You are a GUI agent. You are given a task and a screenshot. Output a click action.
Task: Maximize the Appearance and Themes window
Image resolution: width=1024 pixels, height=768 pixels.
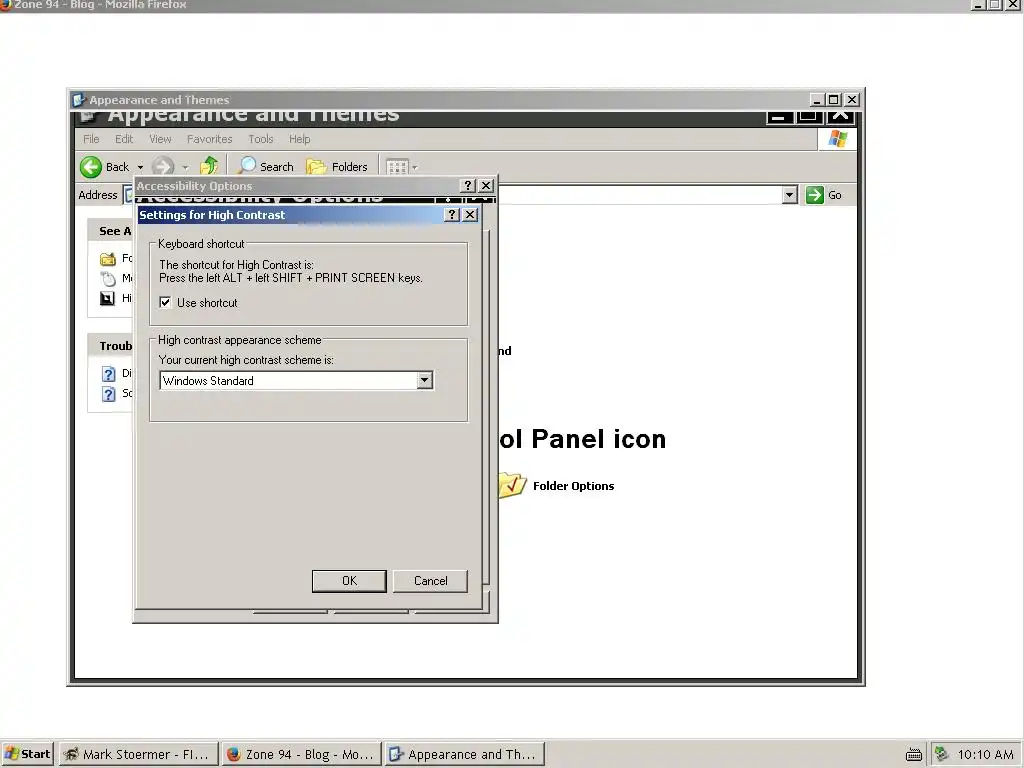click(834, 100)
